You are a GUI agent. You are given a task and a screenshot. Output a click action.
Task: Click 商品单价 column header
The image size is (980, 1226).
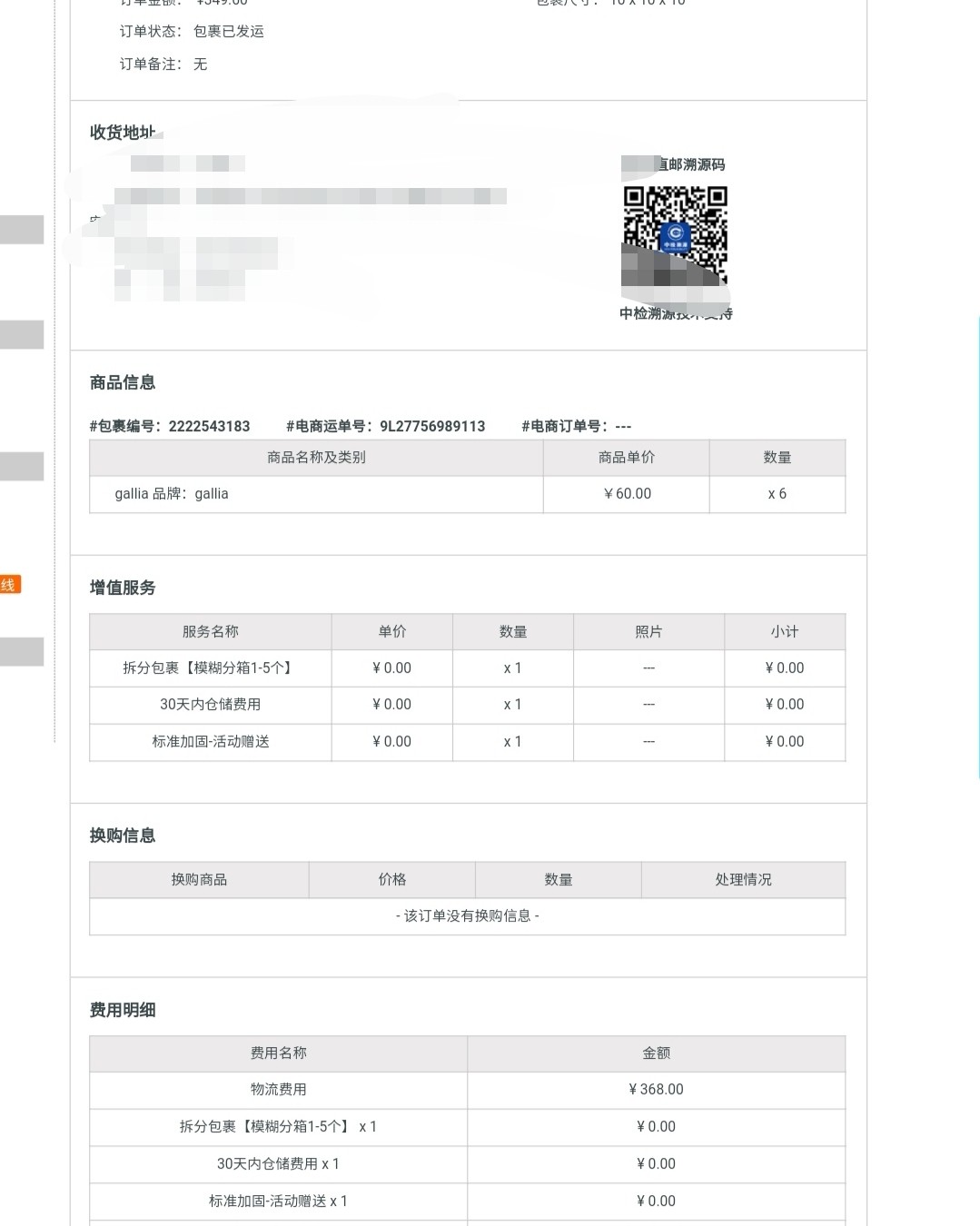(x=627, y=458)
